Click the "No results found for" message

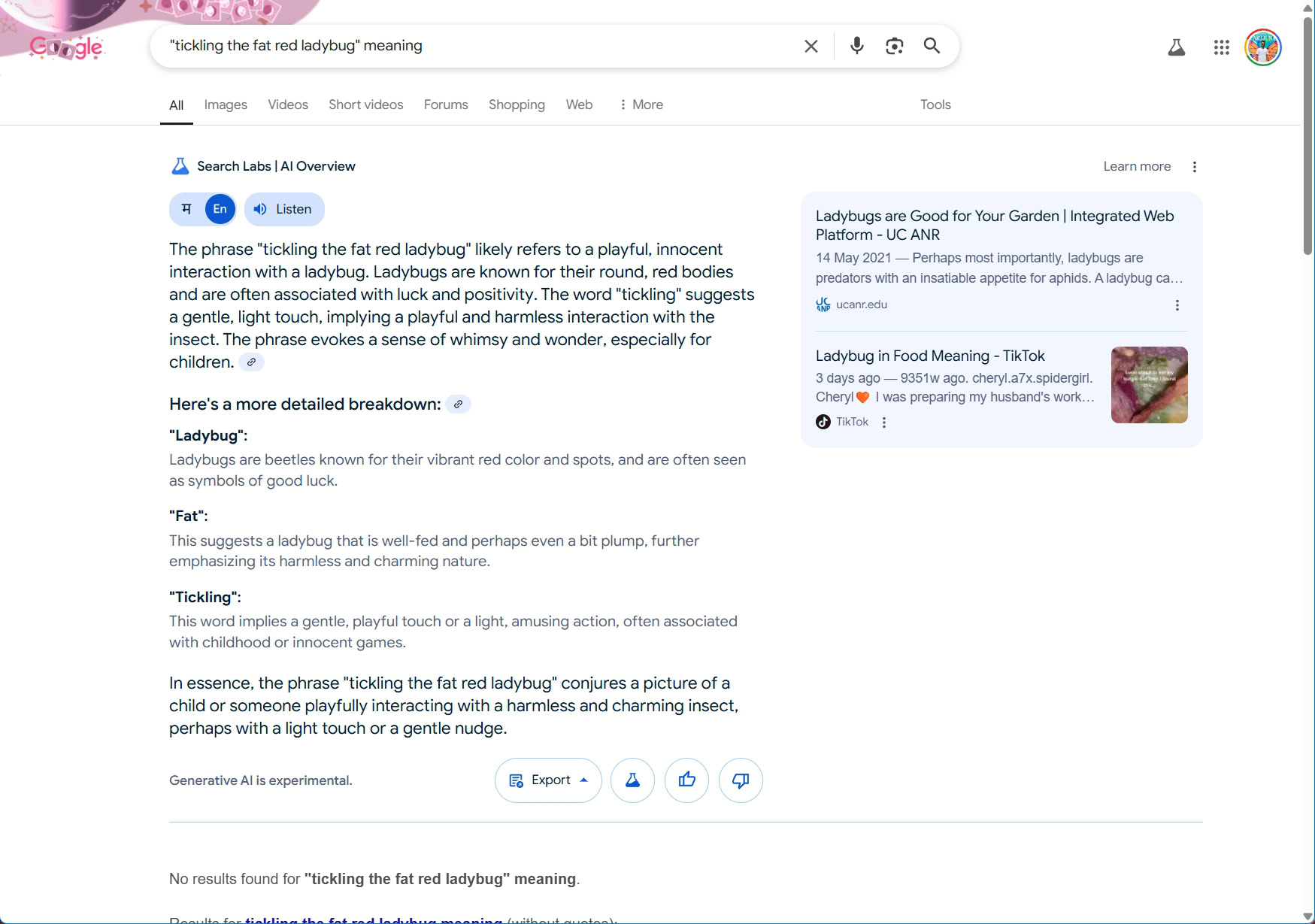pyautogui.click(x=374, y=879)
